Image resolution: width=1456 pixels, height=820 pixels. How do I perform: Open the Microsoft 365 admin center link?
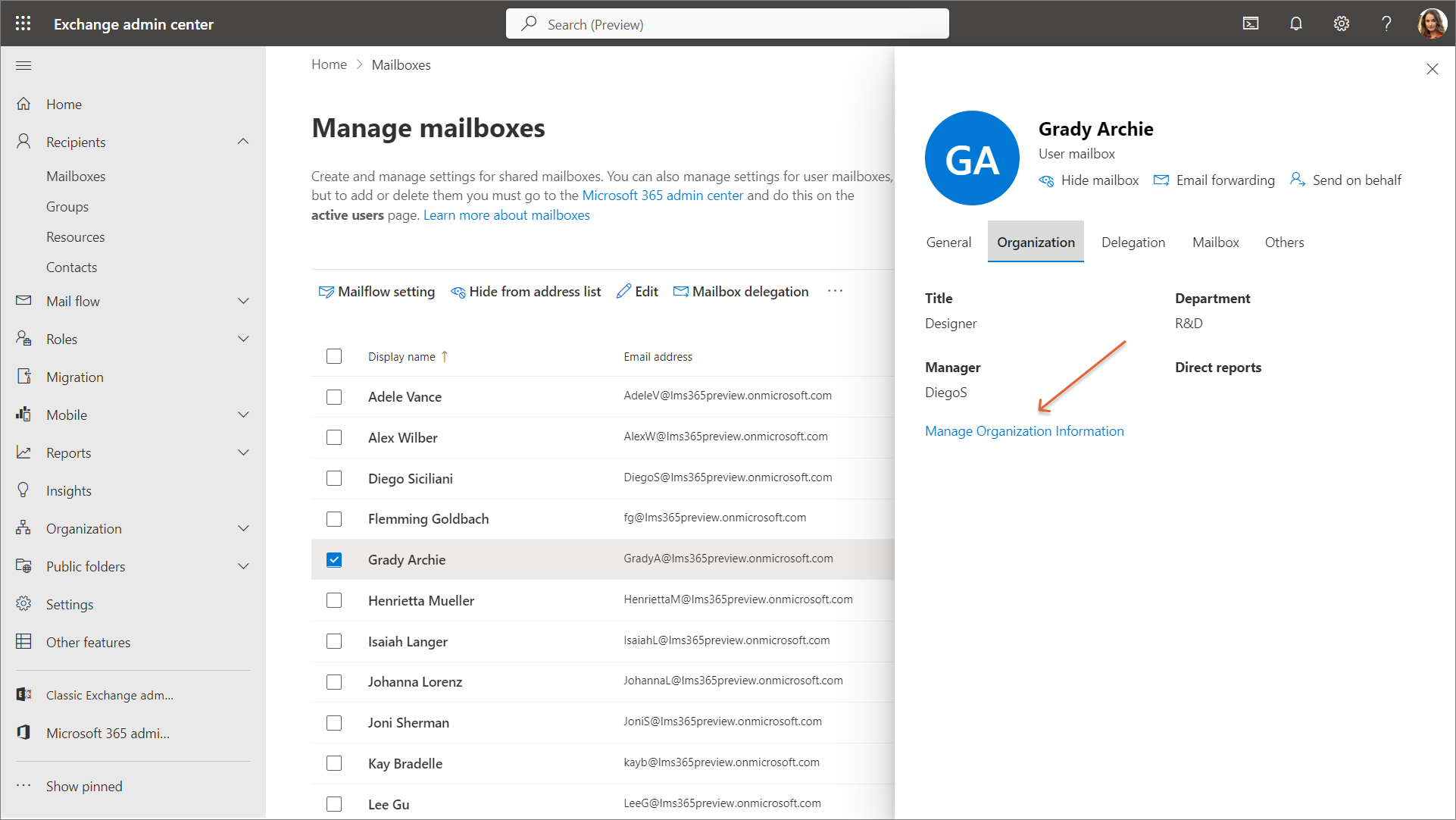(x=662, y=196)
